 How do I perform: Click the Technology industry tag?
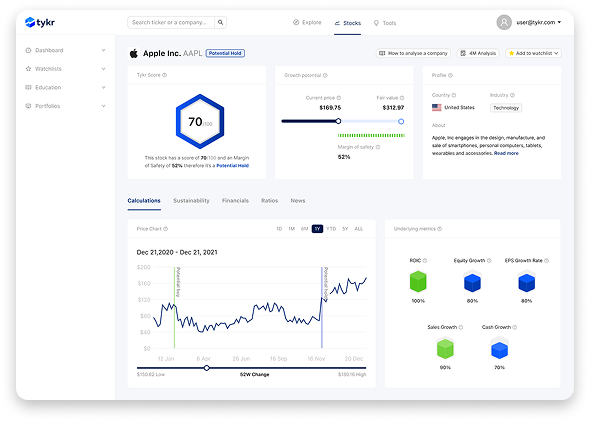tap(506, 108)
